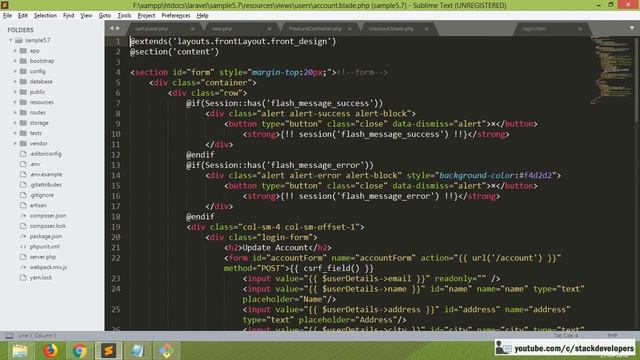The height and width of the screenshot is (360, 640).
Task: Open the Help menu
Action: [202, 16]
